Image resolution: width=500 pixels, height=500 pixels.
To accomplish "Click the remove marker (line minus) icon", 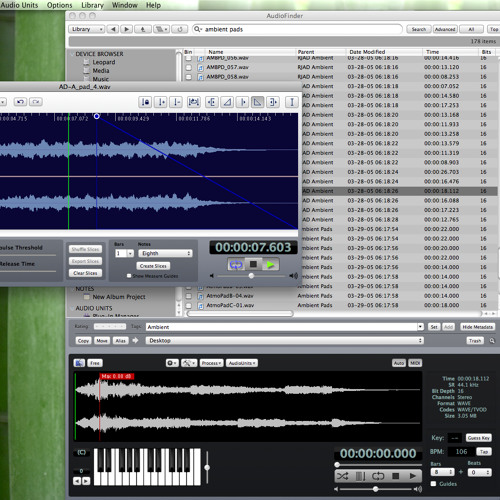I will coord(177,102).
